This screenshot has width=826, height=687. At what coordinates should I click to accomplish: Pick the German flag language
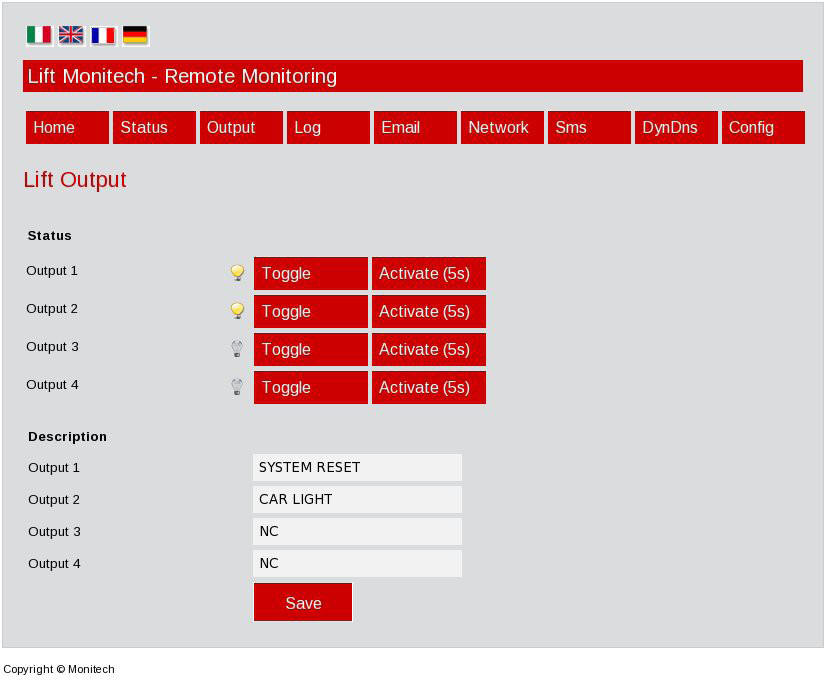135,35
